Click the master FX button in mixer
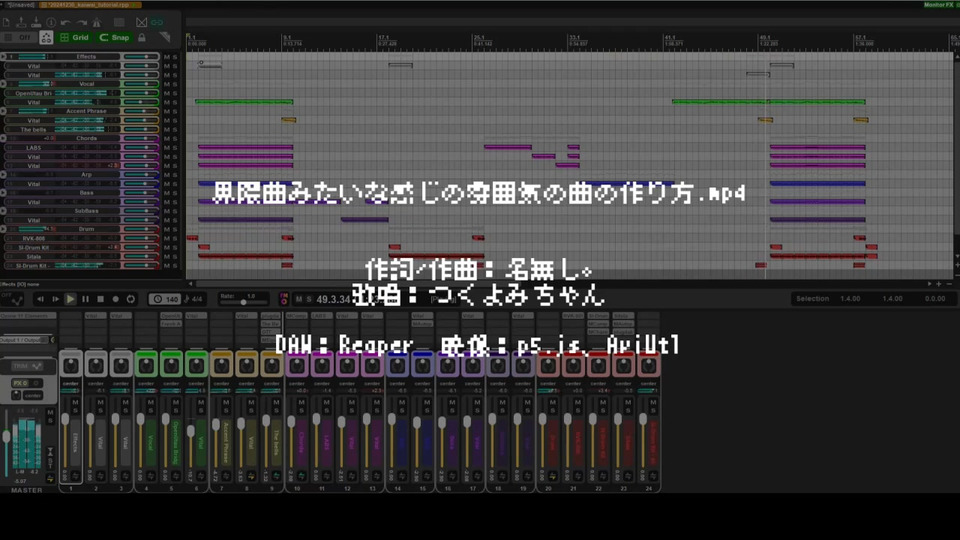The width and height of the screenshot is (960, 540). pos(19,383)
